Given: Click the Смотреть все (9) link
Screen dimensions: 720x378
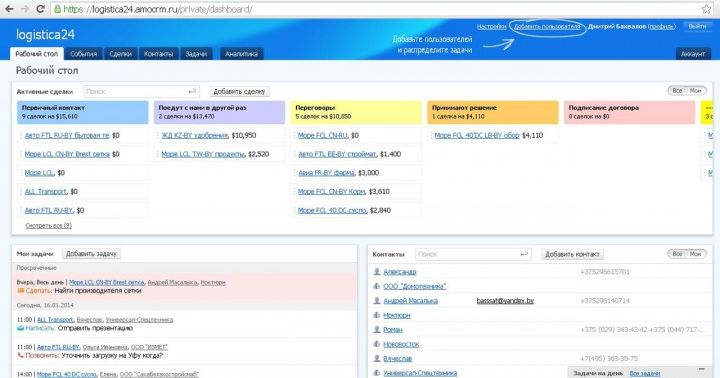Looking at the screenshot, I should (x=49, y=226).
